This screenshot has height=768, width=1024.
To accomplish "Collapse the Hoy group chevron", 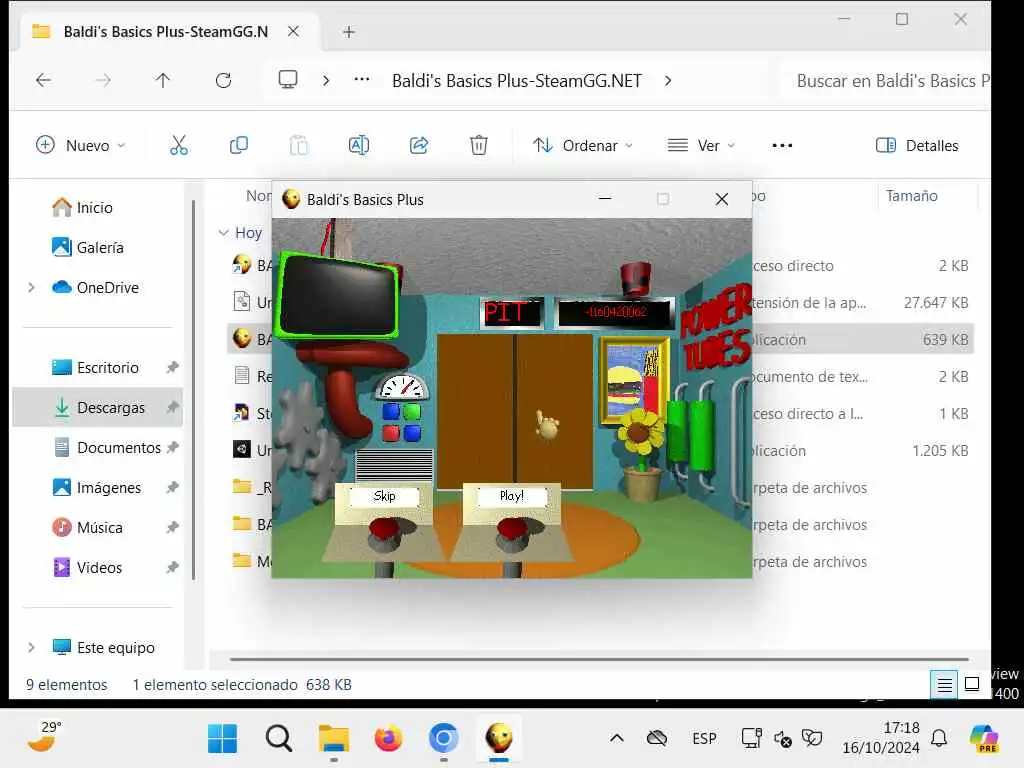I will [x=223, y=232].
